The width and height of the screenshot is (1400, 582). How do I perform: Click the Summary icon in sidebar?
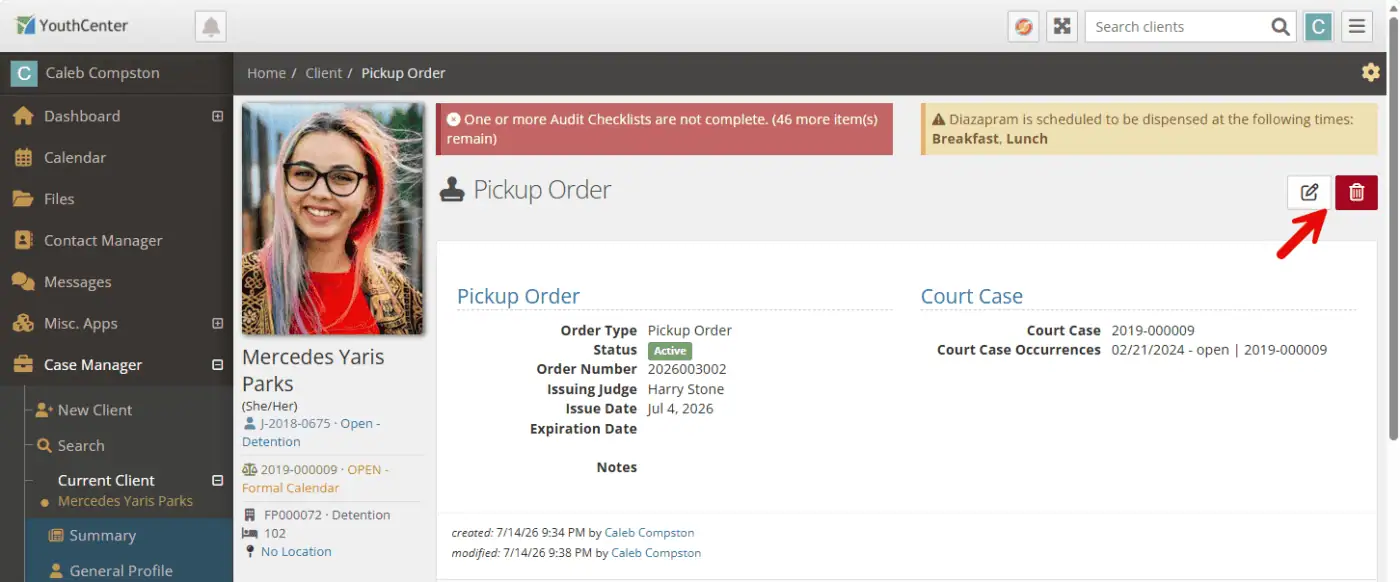[x=57, y=535]
